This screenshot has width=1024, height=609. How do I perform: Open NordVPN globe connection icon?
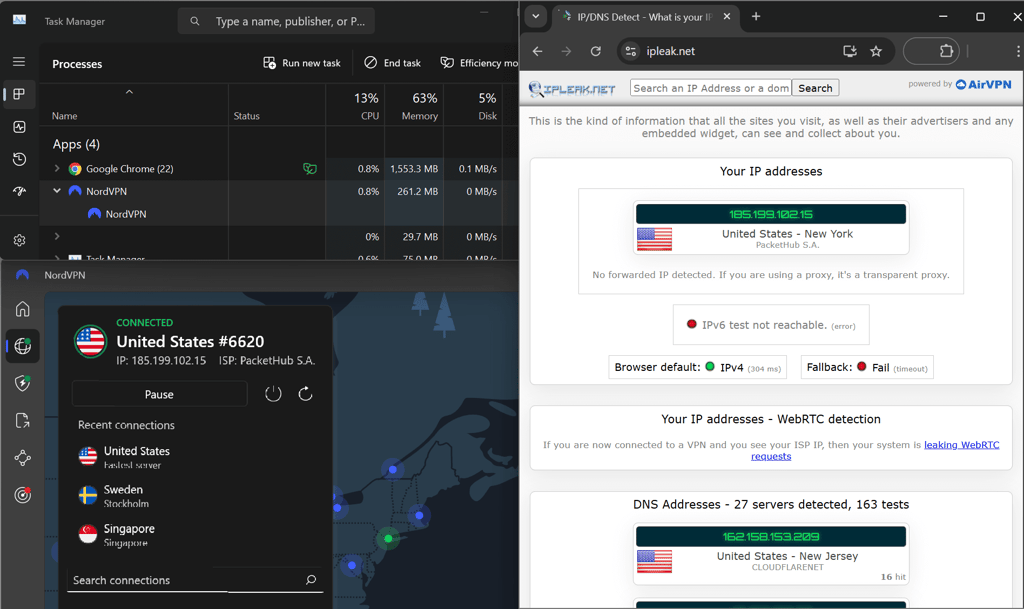pyautogui.click(x=23, y=346)
